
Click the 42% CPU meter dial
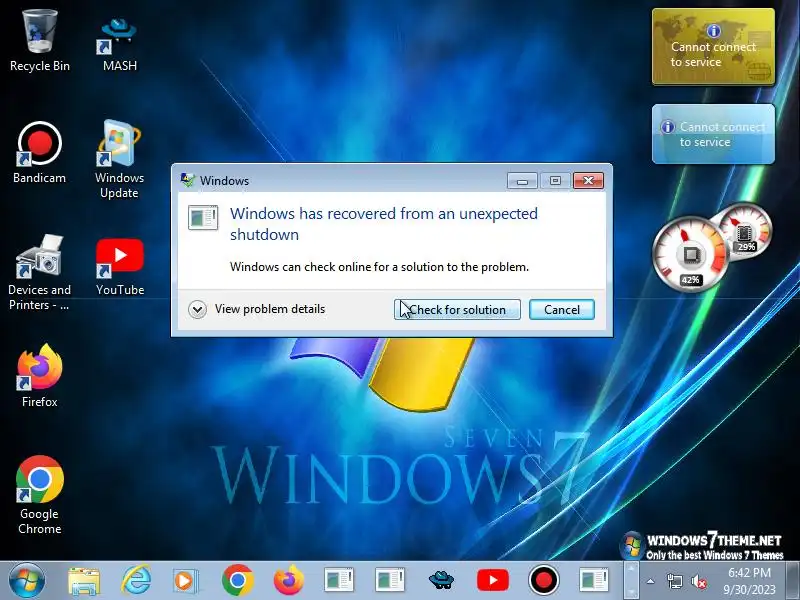[690, 254]
